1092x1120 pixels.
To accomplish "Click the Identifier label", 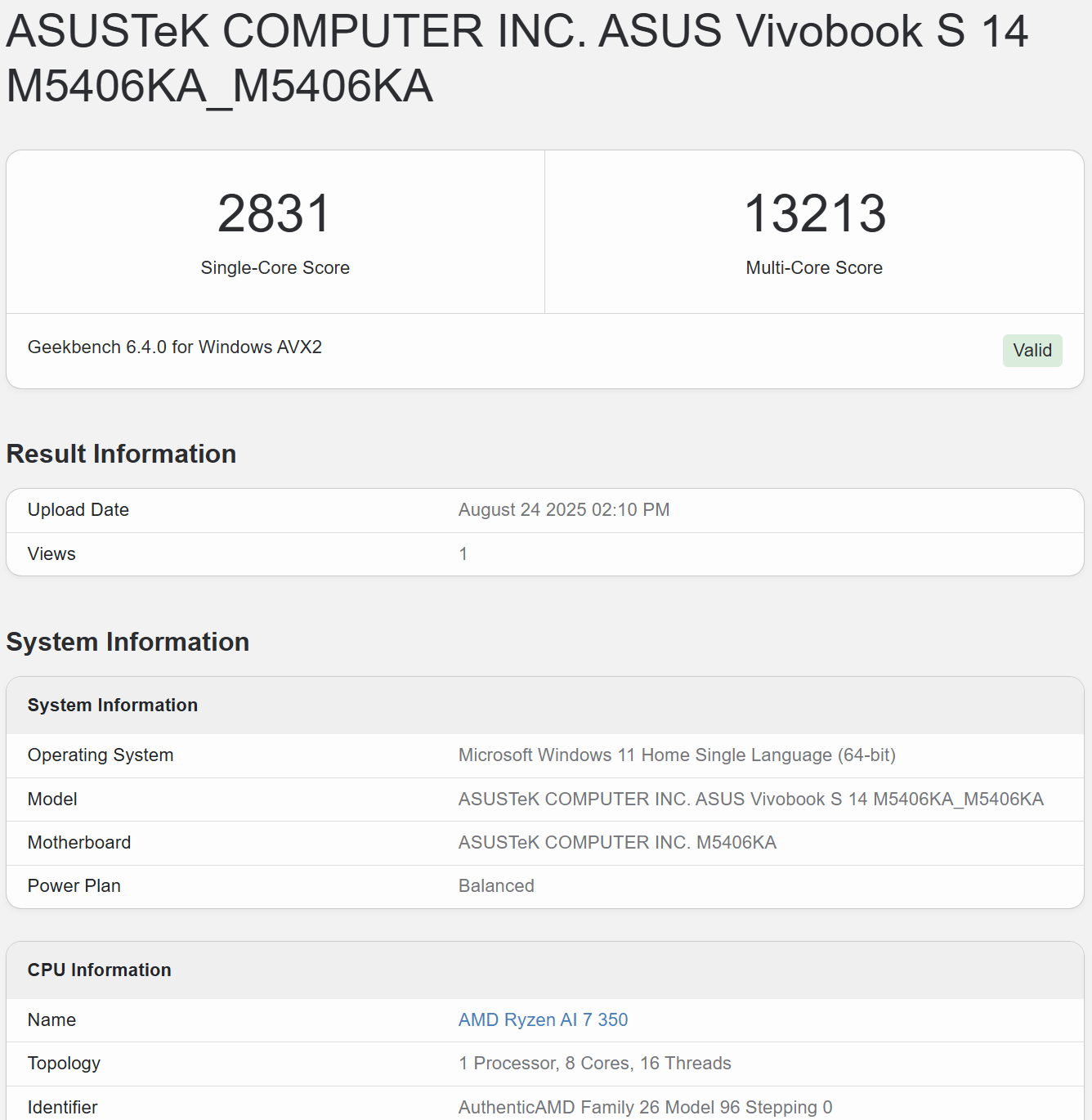I will click(62, 1107).
